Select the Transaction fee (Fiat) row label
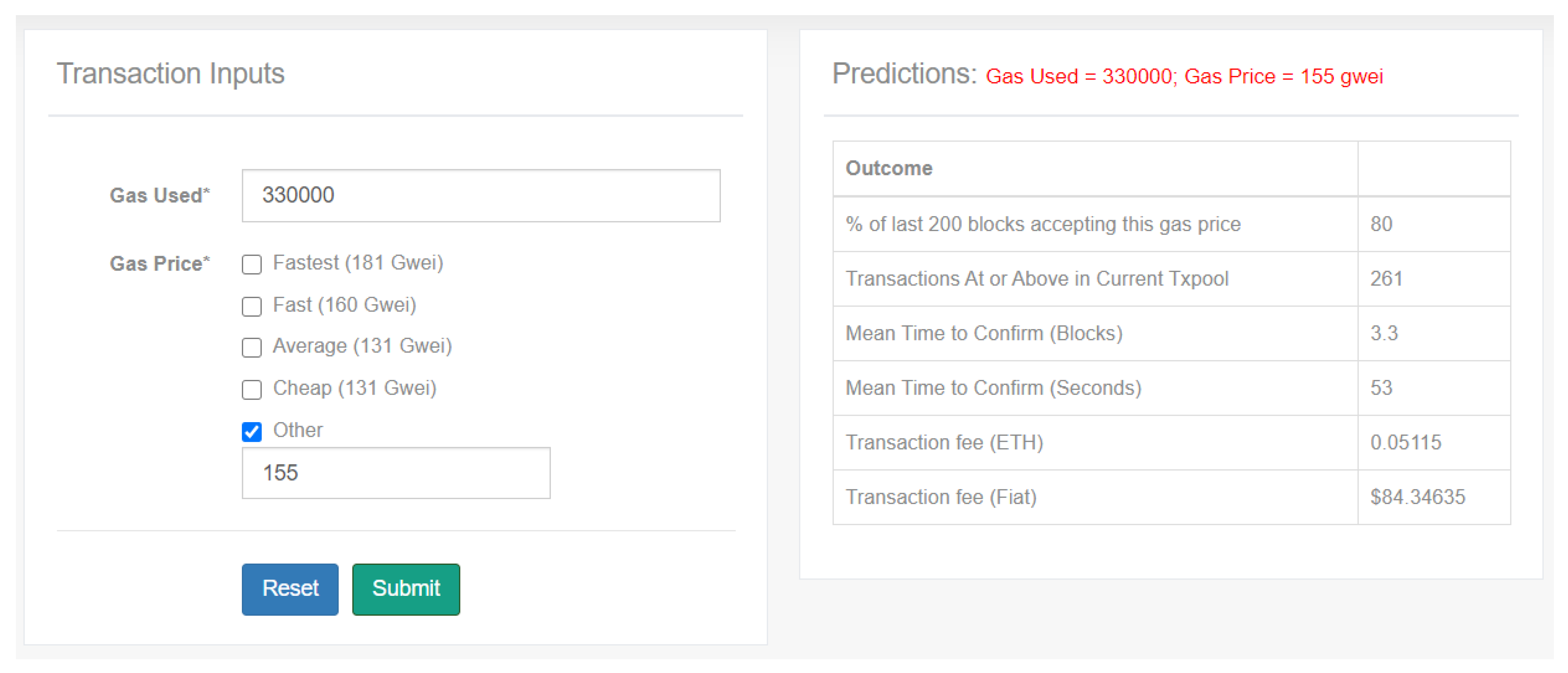The height and width of the screenshot is (673, 1568). [x=941, y=497]
